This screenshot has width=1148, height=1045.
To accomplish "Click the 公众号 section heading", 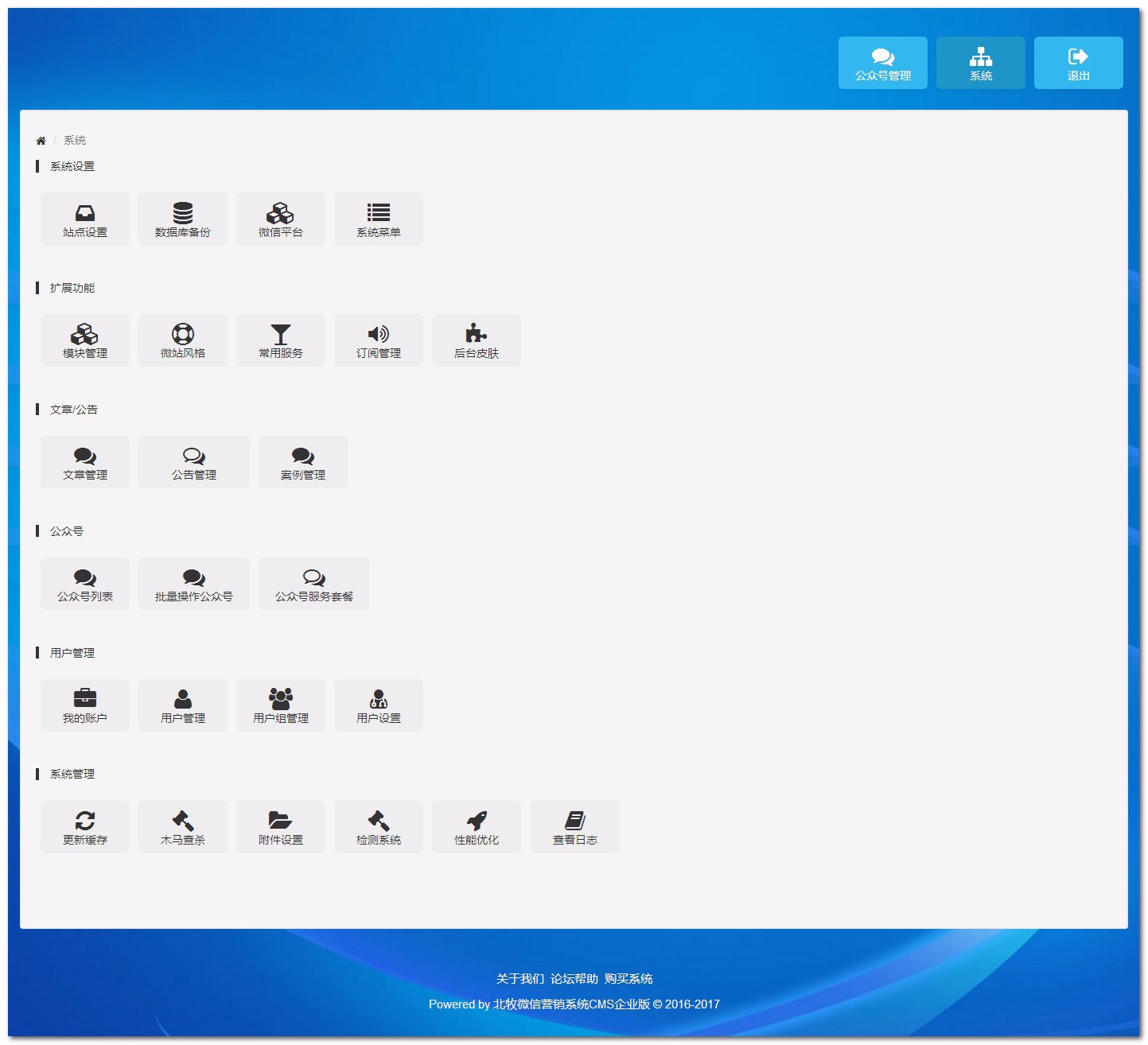I will pos(67,531).
